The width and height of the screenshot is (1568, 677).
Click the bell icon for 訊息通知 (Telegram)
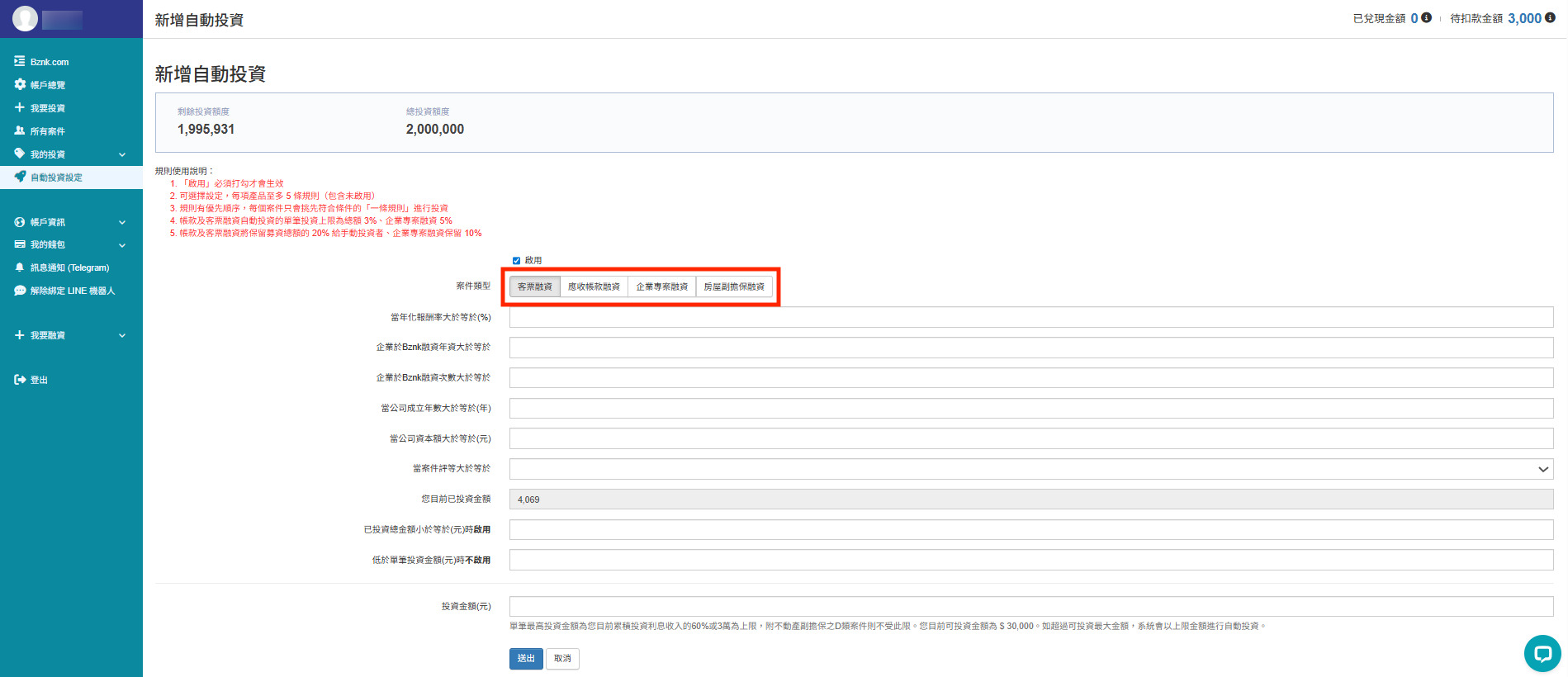(20, 267)
